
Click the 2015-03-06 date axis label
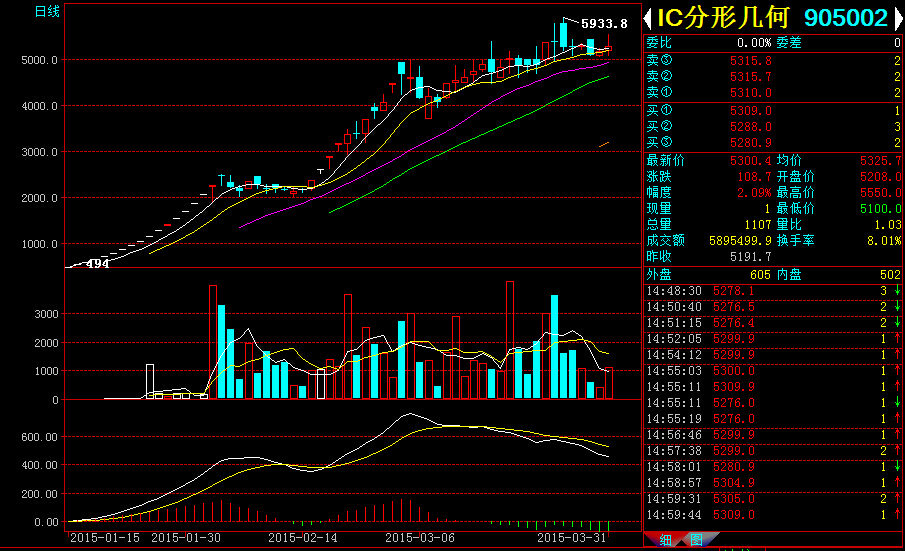click(420, 538)
